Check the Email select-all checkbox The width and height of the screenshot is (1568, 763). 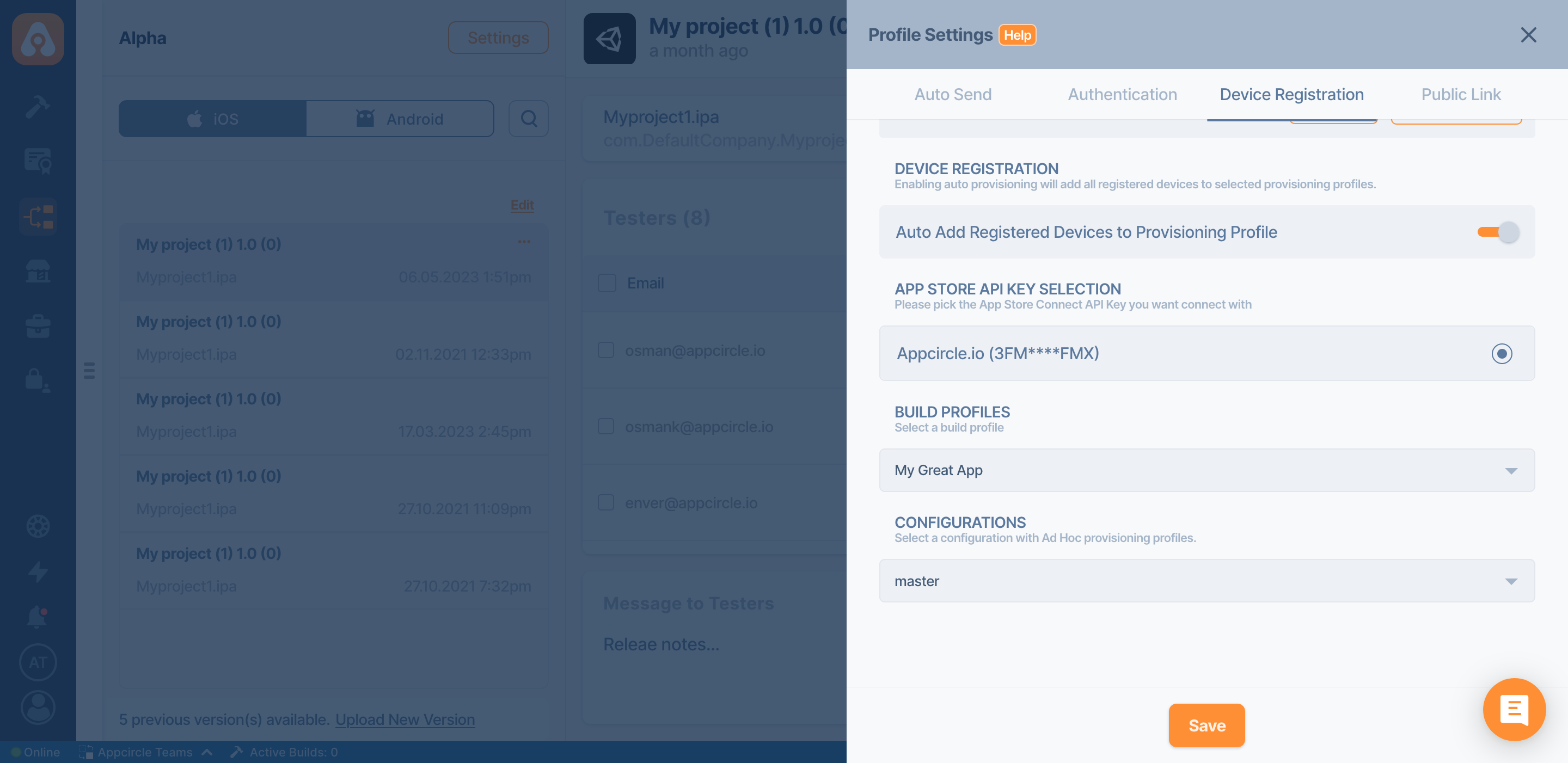pos(607,284)
